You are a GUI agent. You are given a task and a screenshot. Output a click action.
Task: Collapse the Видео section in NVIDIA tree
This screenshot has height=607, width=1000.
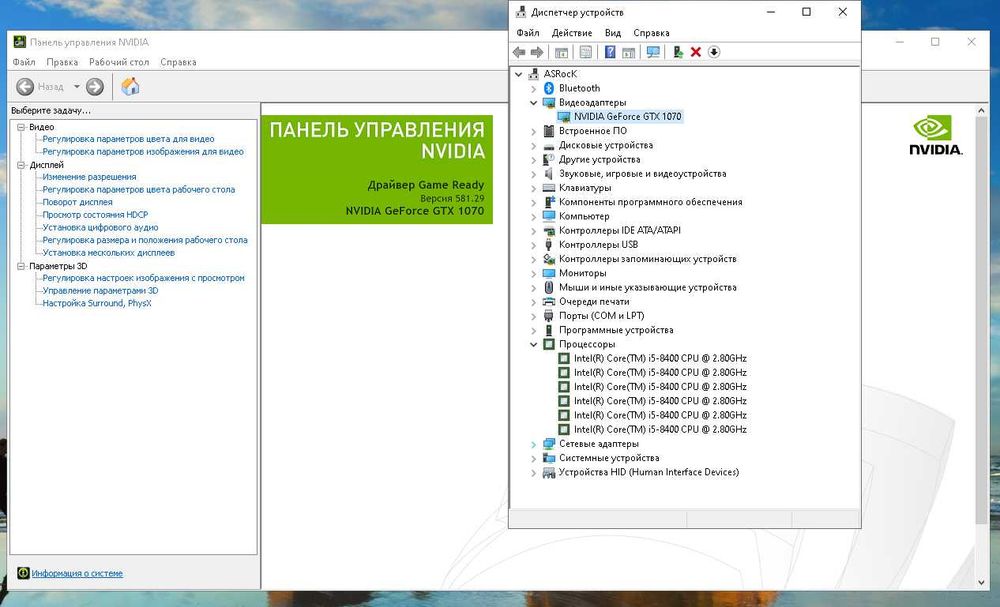(x=21, y=127)
